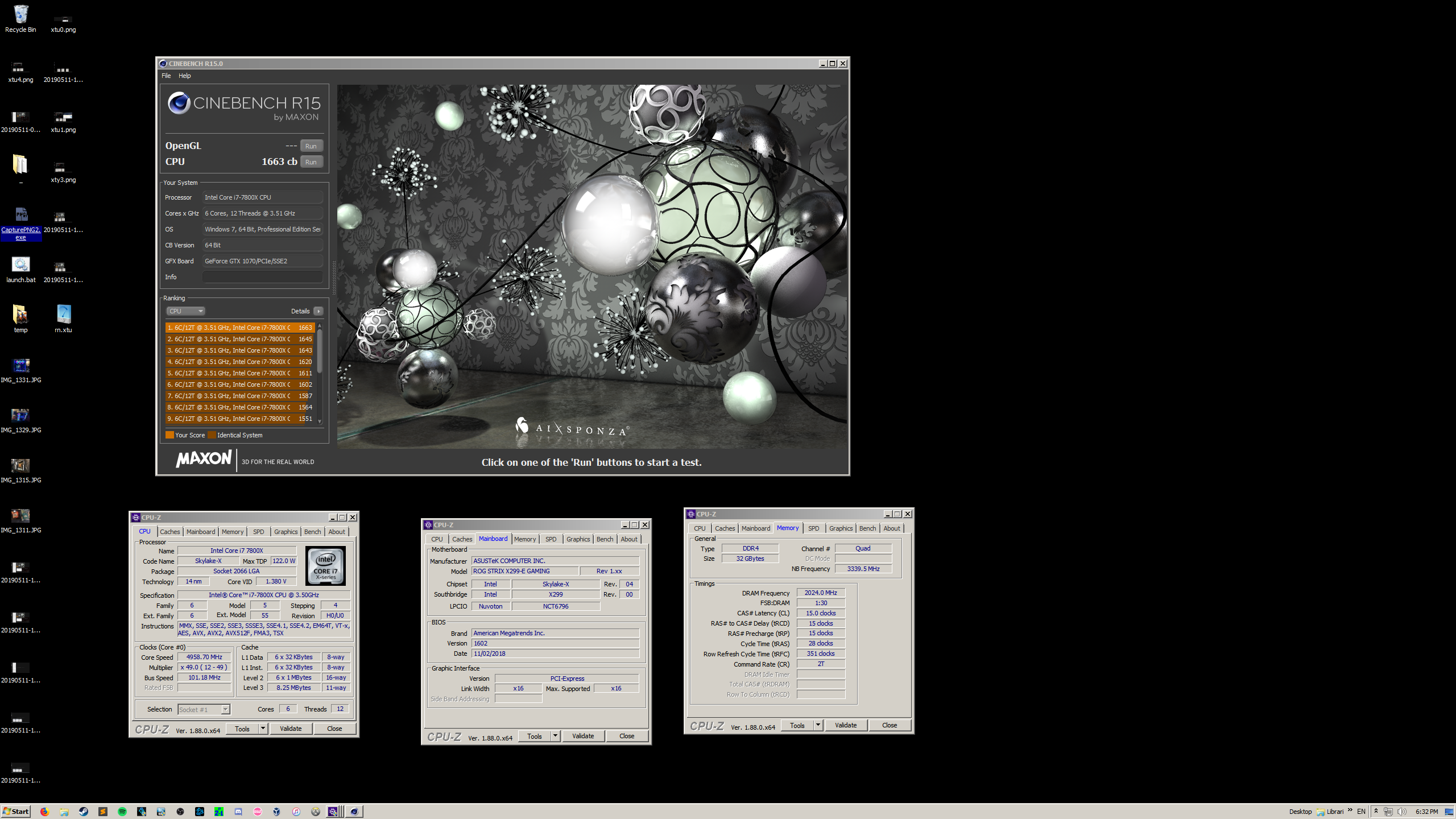Open iTunes from the taskbar
This screenshot has height=819, width=1456.
point(296,812)
